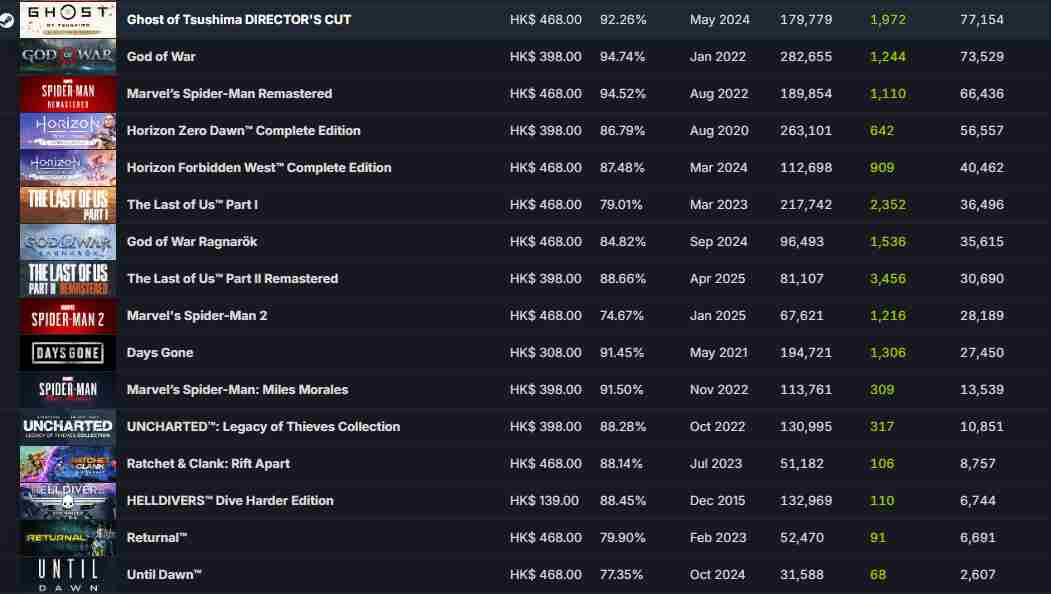Select the Marvel's Spider-Man 2 title link

198,316
